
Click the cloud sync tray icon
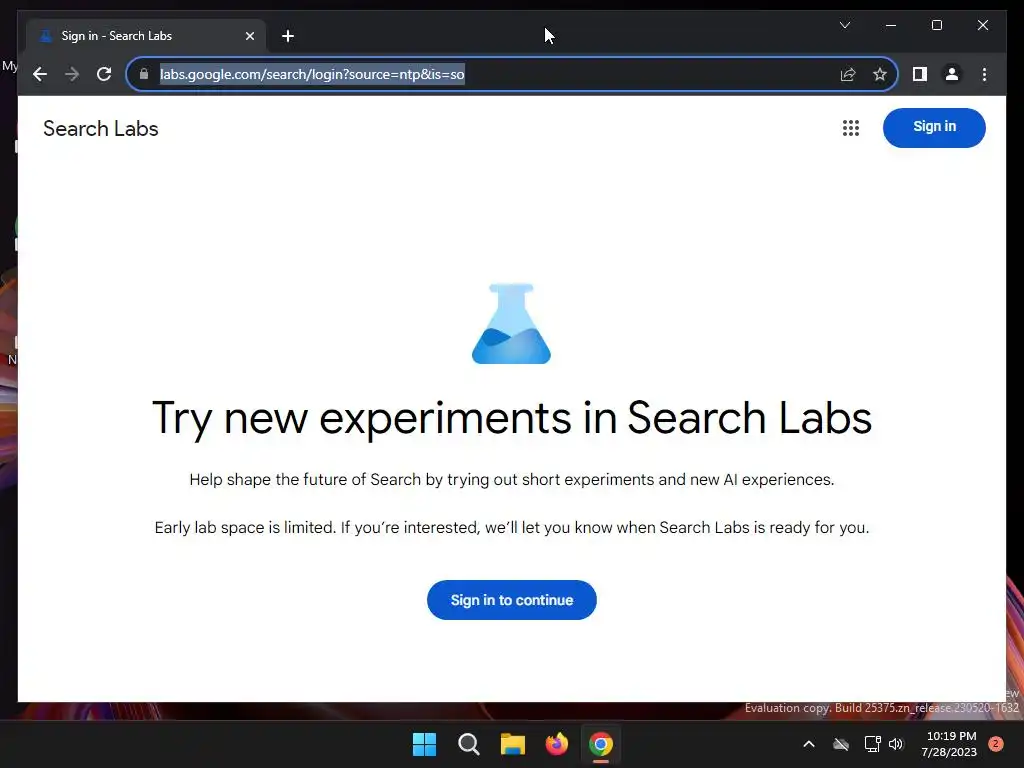[x=841, y=744]
